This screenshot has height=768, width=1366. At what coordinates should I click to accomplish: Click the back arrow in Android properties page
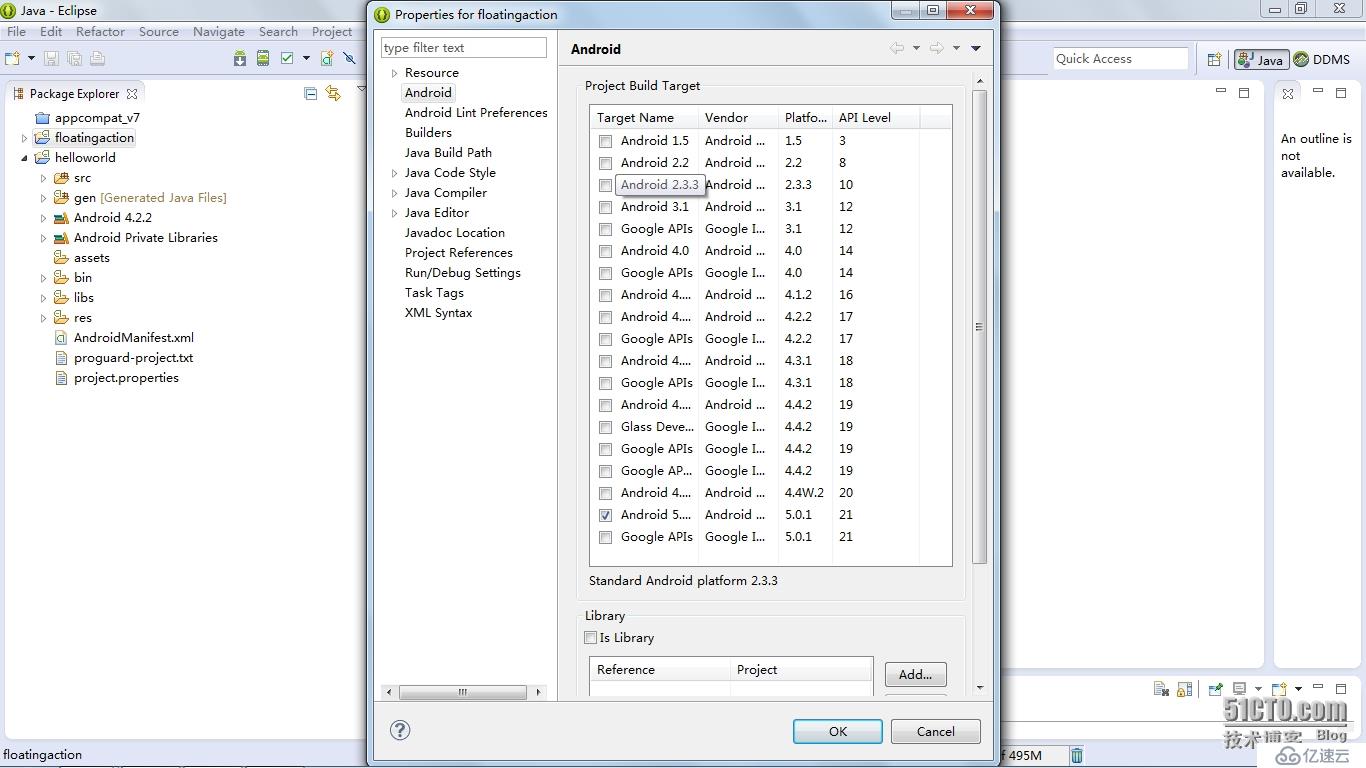click(897, 48)
